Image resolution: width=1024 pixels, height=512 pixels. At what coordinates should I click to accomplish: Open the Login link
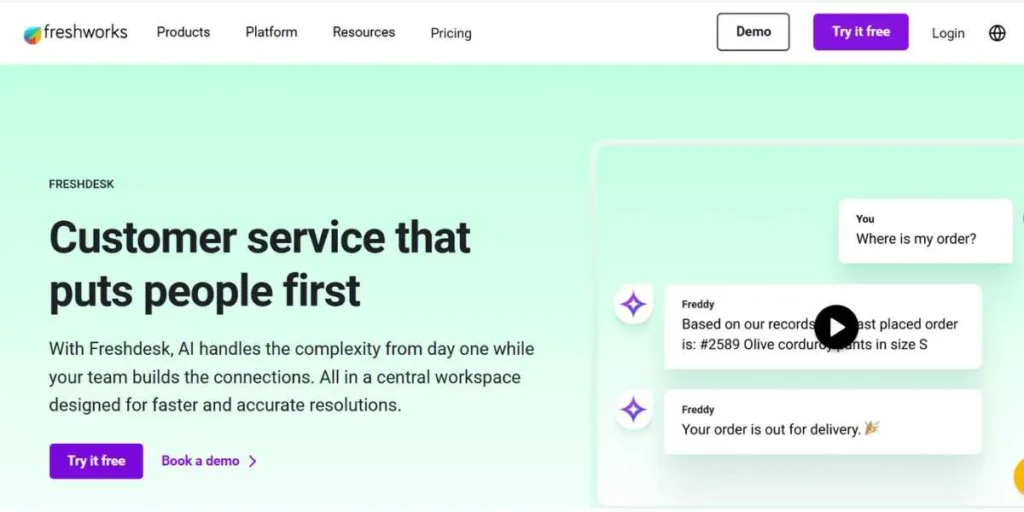[948, 33]
